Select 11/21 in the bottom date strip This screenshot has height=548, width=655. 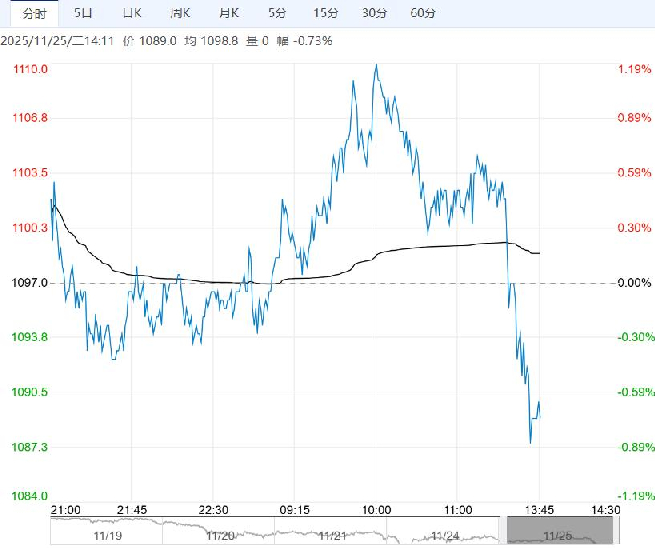pos(332,536)
